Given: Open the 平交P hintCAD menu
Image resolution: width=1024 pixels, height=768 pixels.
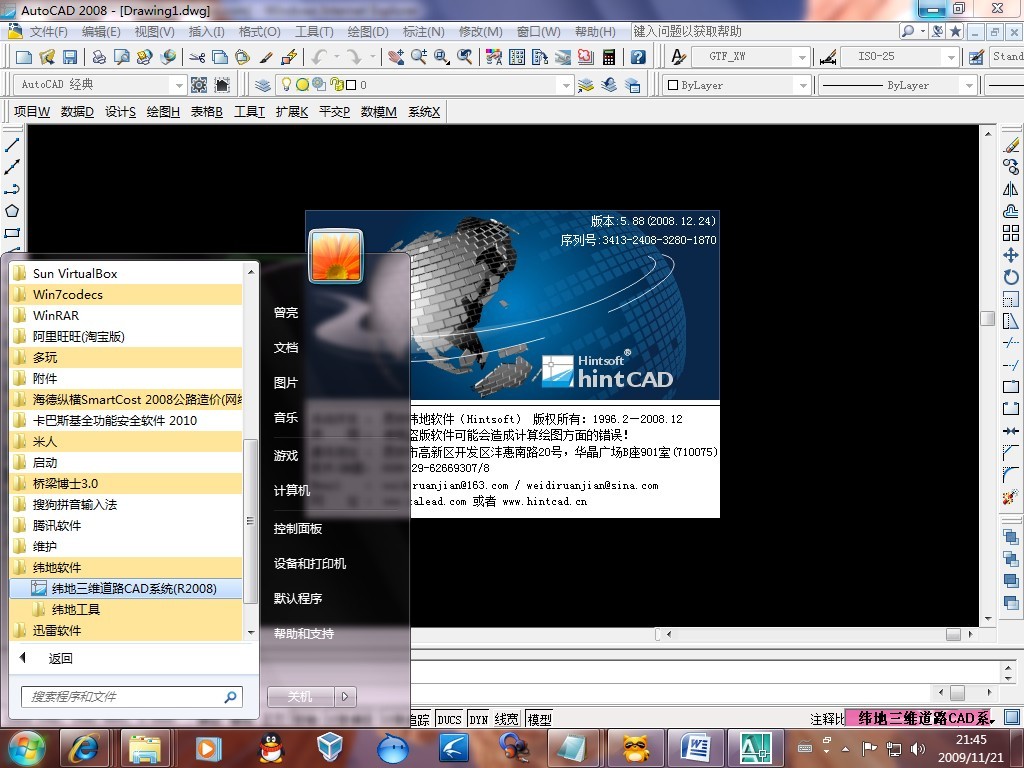Looking at the screenshot, I should click(x=334, y=112).
